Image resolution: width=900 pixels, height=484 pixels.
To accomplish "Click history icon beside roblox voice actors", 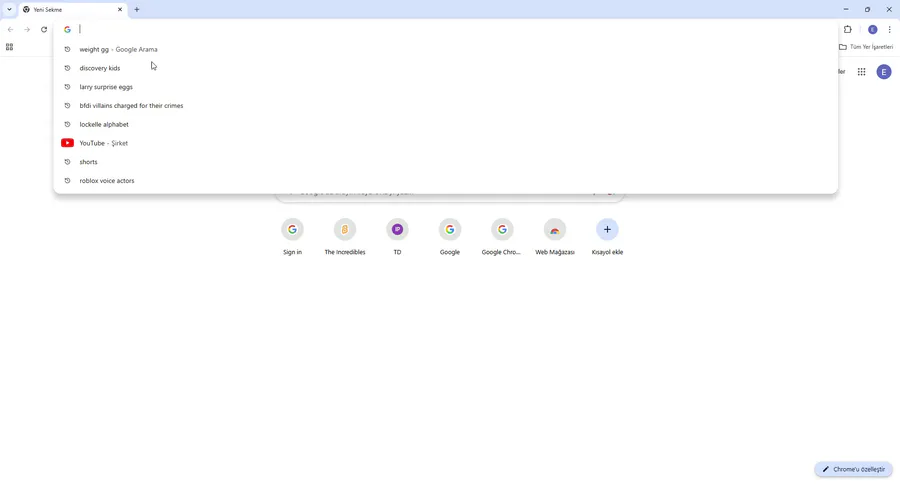I will (x=67, y=180).
